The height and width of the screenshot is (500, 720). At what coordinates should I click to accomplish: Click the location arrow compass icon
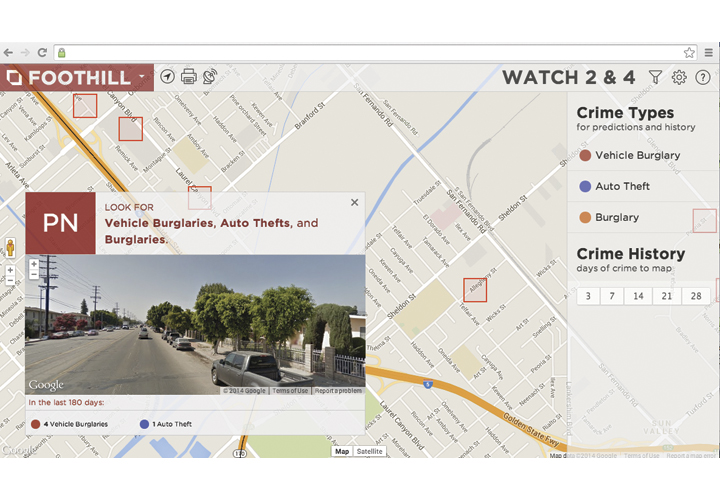tap(167, 77)
